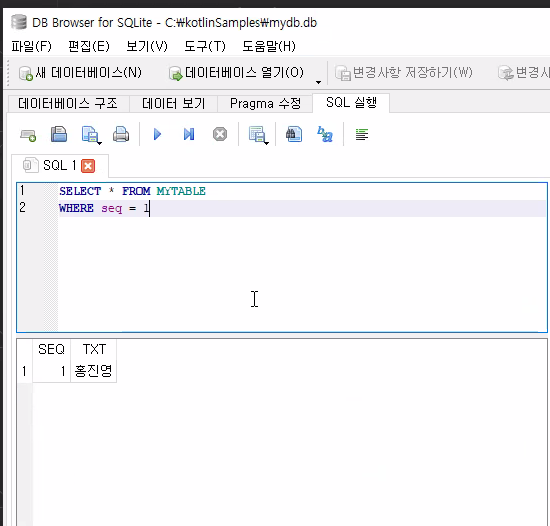Open a new SQL tab icon

(x=28, y=135)
